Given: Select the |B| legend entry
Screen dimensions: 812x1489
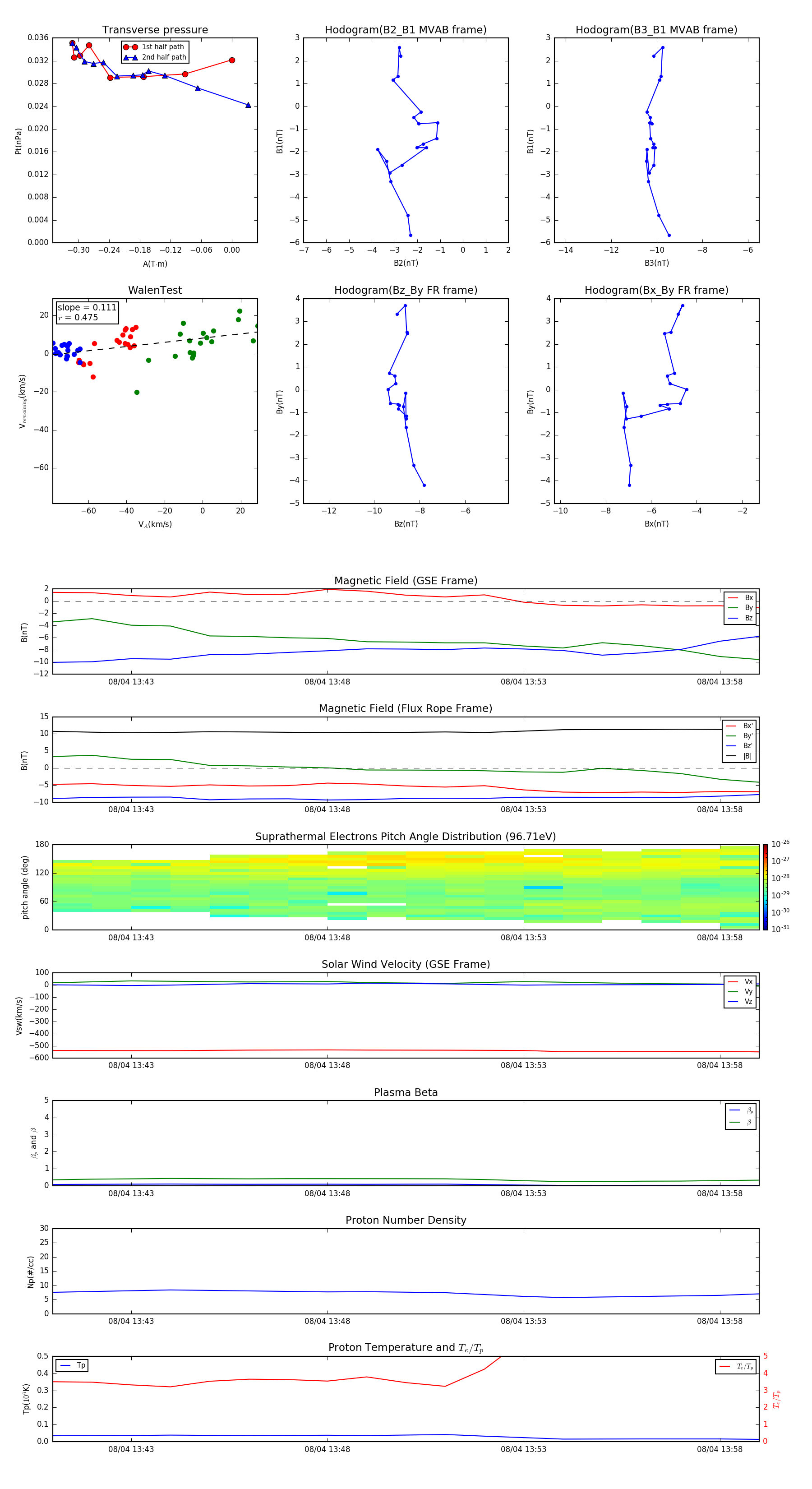Looking at the screenshot, I should click(x=739, y=756).
